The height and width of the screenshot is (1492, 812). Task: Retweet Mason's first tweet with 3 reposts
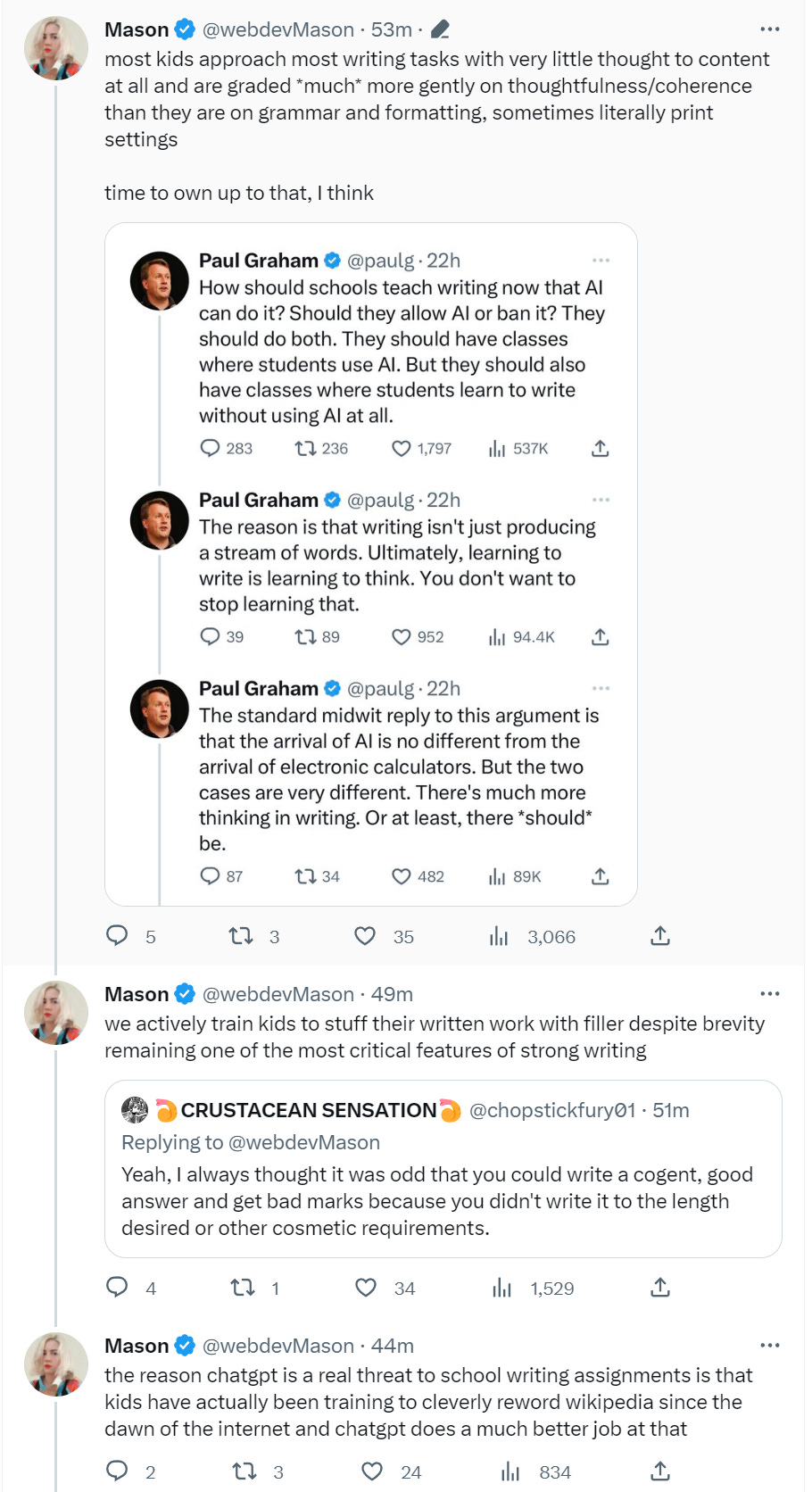point(240,936)
